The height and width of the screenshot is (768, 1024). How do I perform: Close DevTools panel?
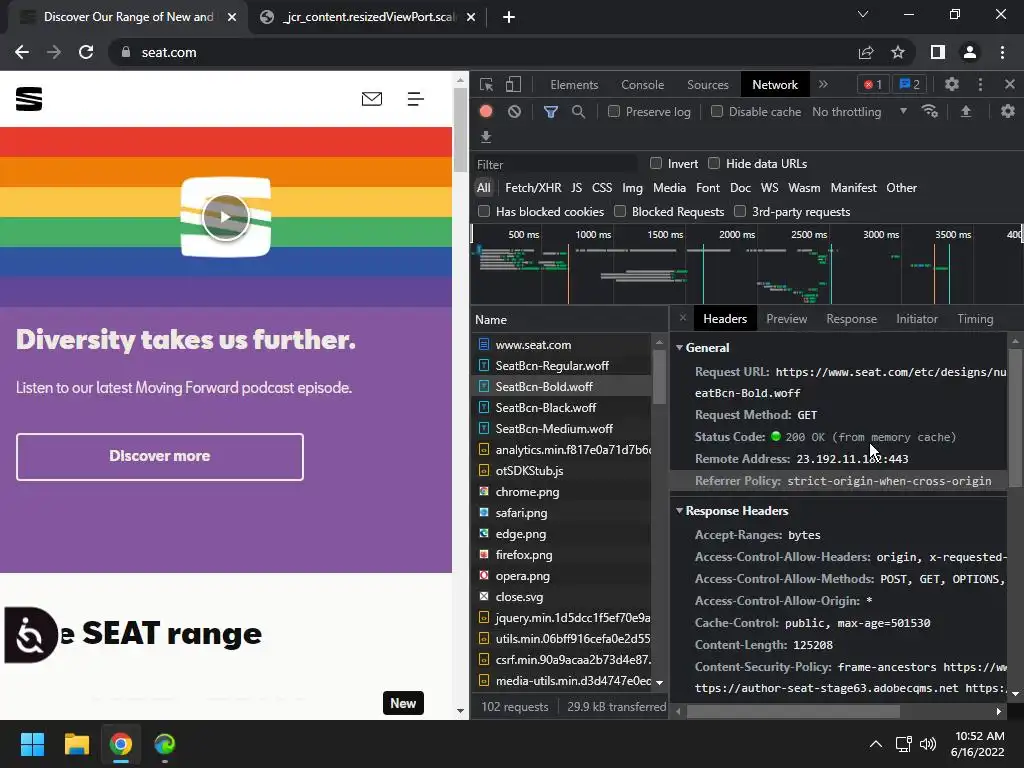[1010, 84]
